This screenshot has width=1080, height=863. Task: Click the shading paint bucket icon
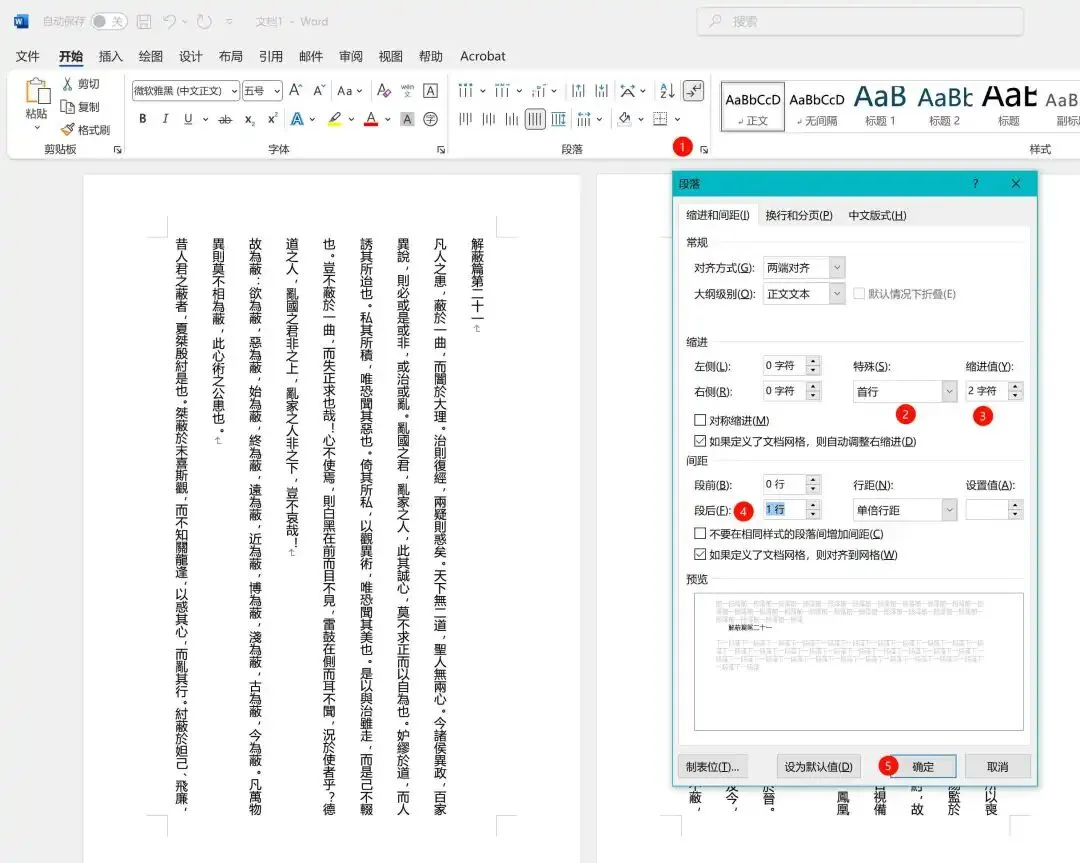point(624,119)
